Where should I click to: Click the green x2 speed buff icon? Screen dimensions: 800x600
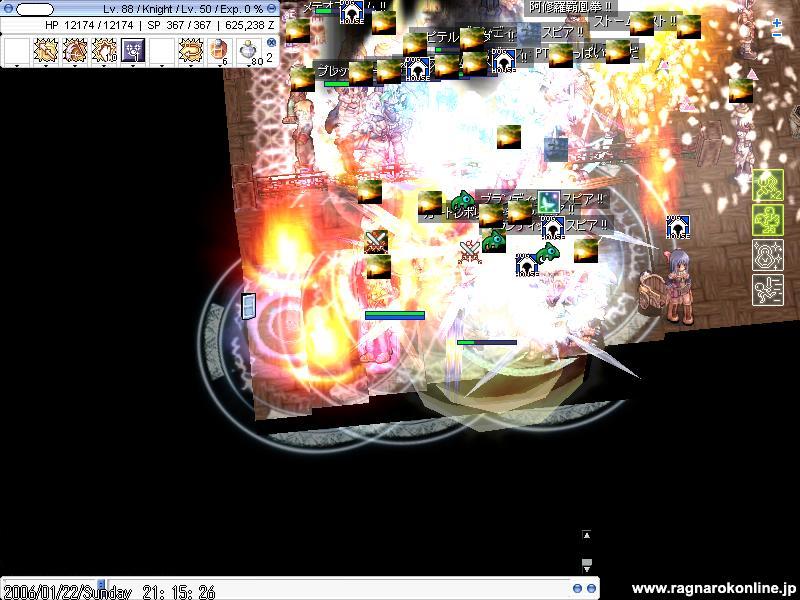click(x=768, y=185)
